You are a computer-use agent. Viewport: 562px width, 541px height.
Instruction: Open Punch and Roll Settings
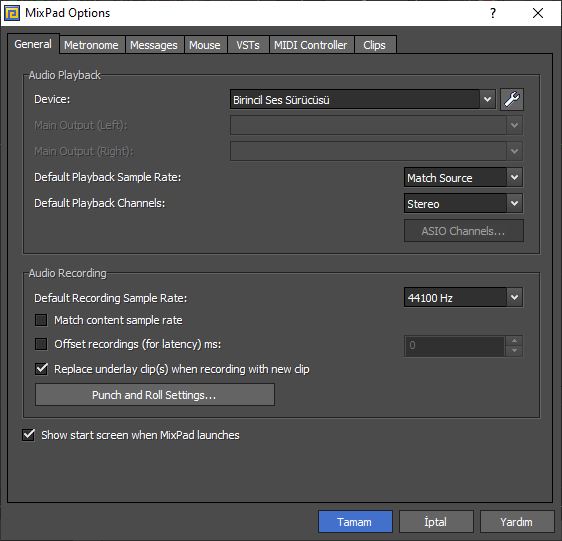pyautogui.click(x=155, y=395)
